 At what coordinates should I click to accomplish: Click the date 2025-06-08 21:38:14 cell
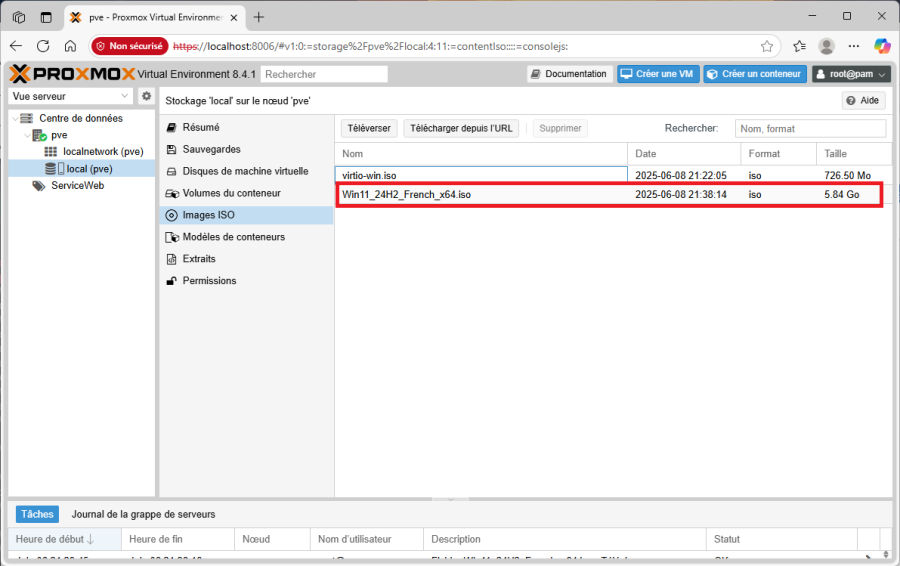pos(681,195)
